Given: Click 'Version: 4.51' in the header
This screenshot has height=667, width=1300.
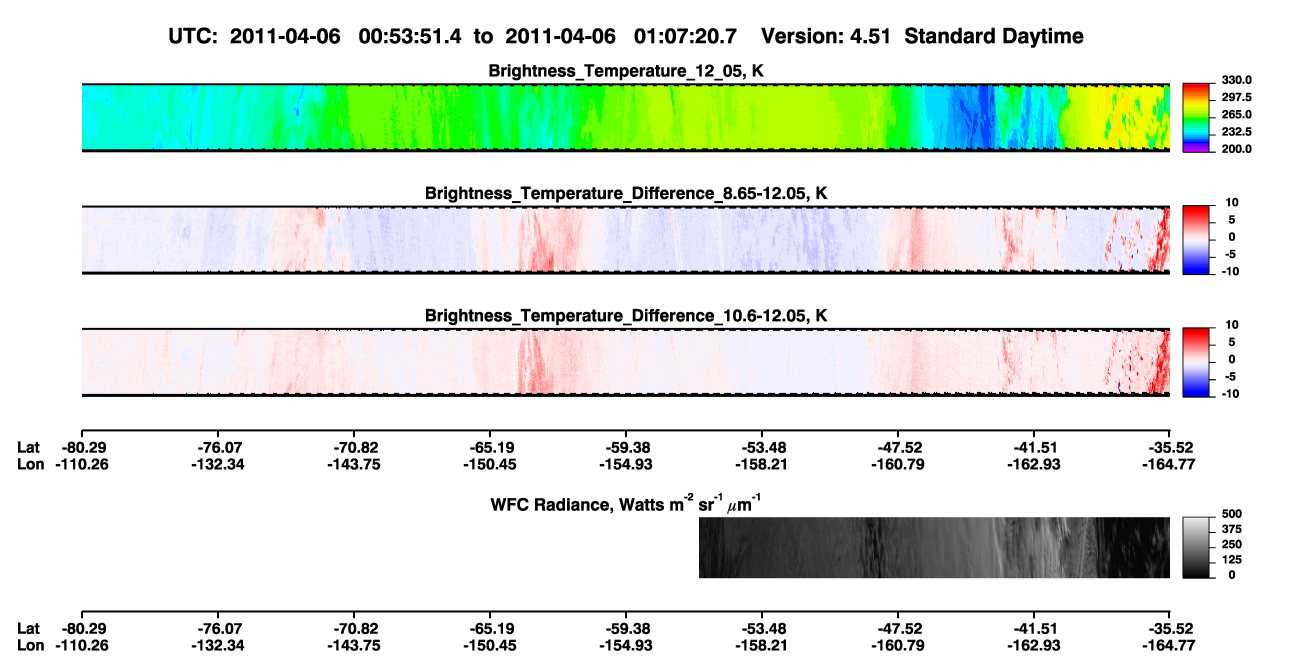Looking at the screenshot, I should pyautogui.click(x=825, y=37).
